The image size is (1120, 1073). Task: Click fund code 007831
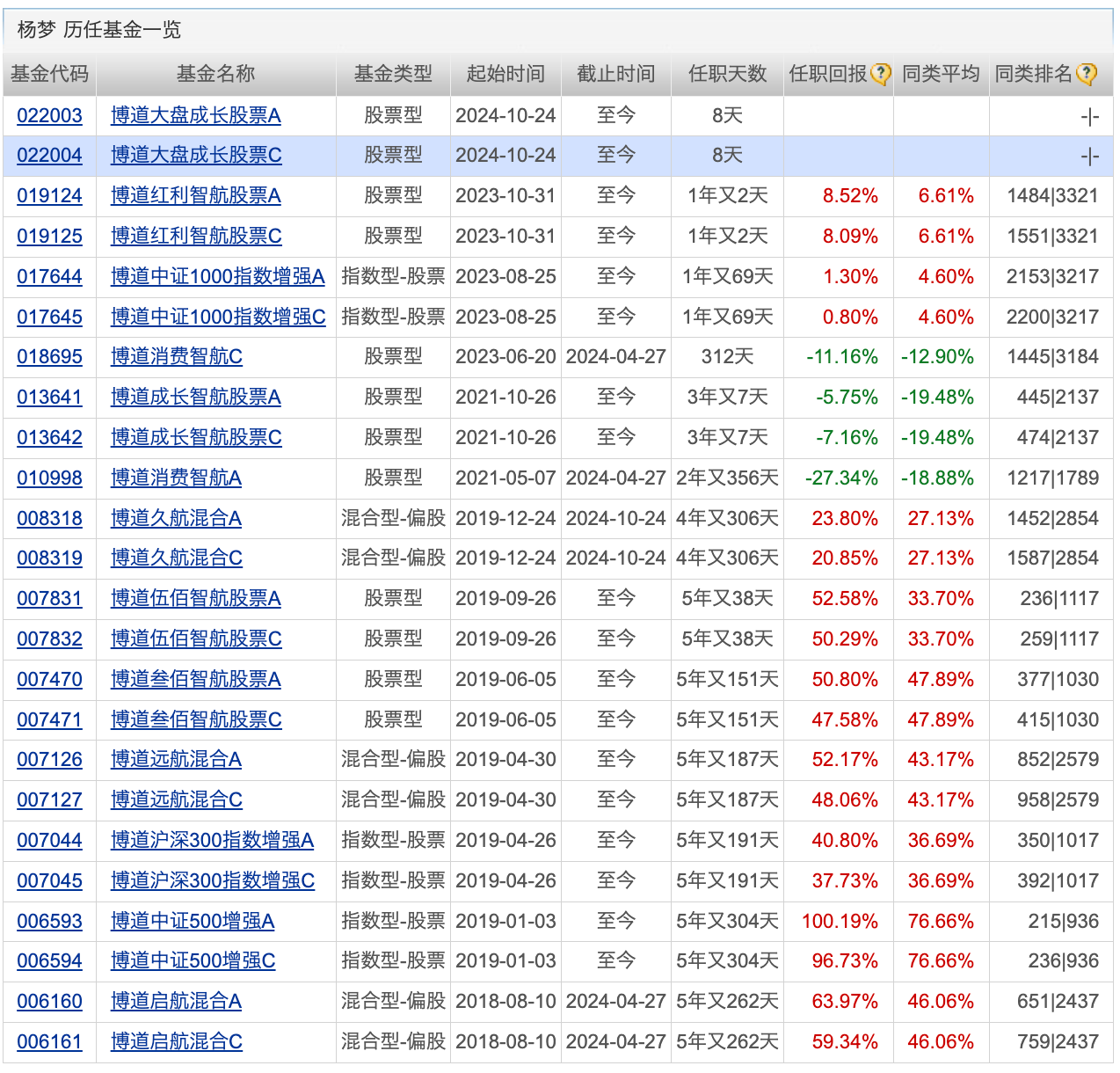(49, 599)
